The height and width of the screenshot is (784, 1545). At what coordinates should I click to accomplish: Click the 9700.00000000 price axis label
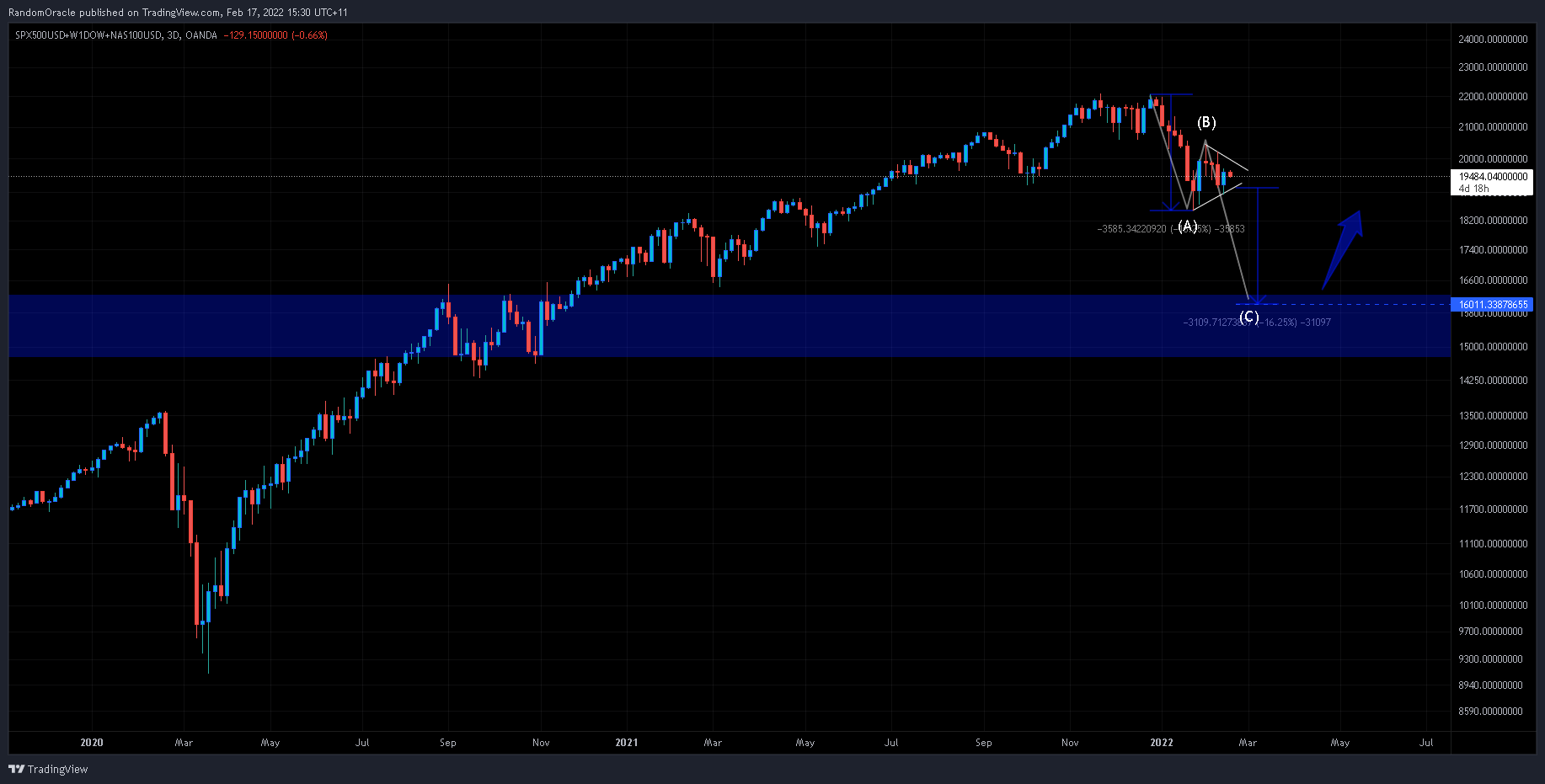tap(1490, 632)
